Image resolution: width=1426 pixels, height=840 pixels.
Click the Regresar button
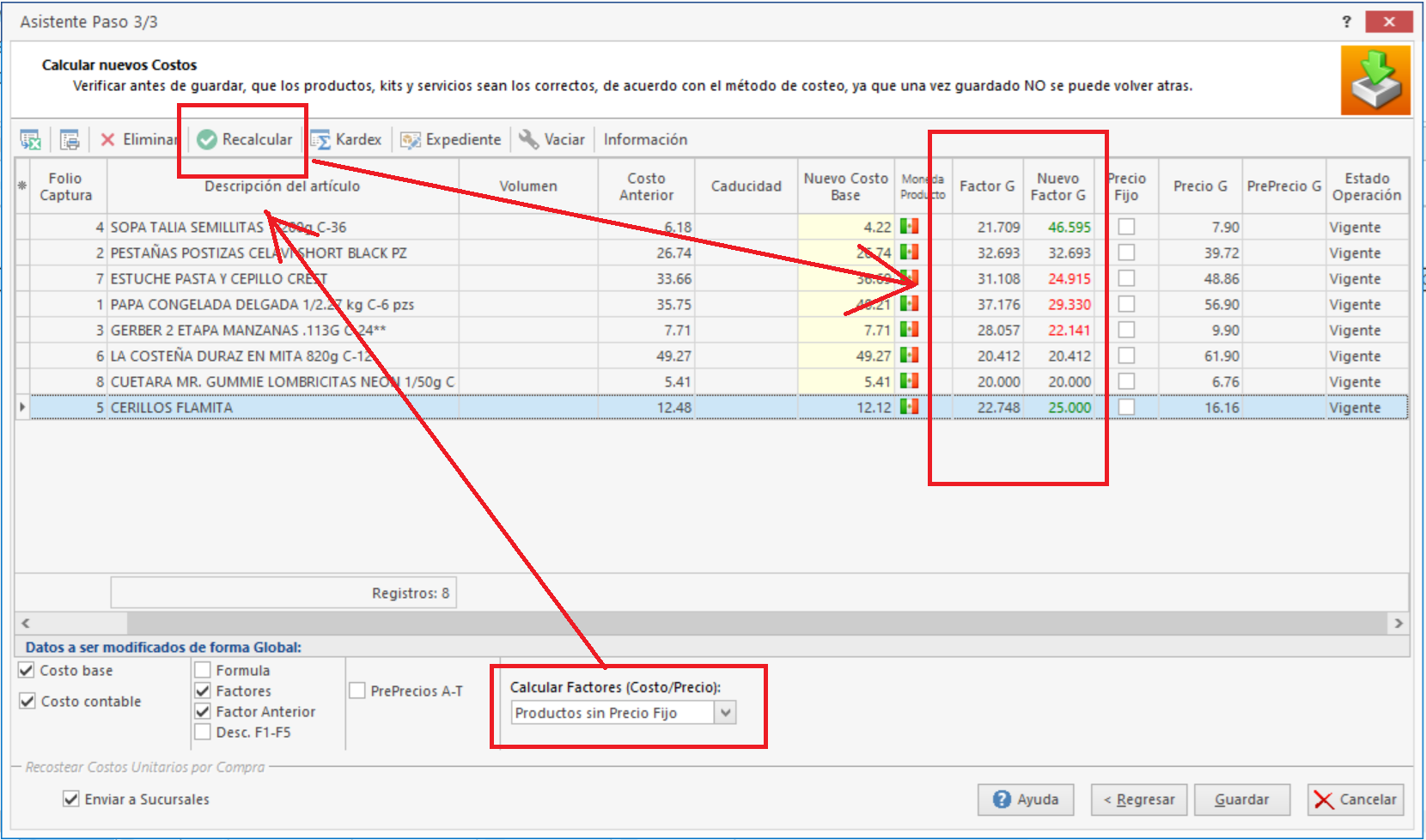coord(1139,800)
